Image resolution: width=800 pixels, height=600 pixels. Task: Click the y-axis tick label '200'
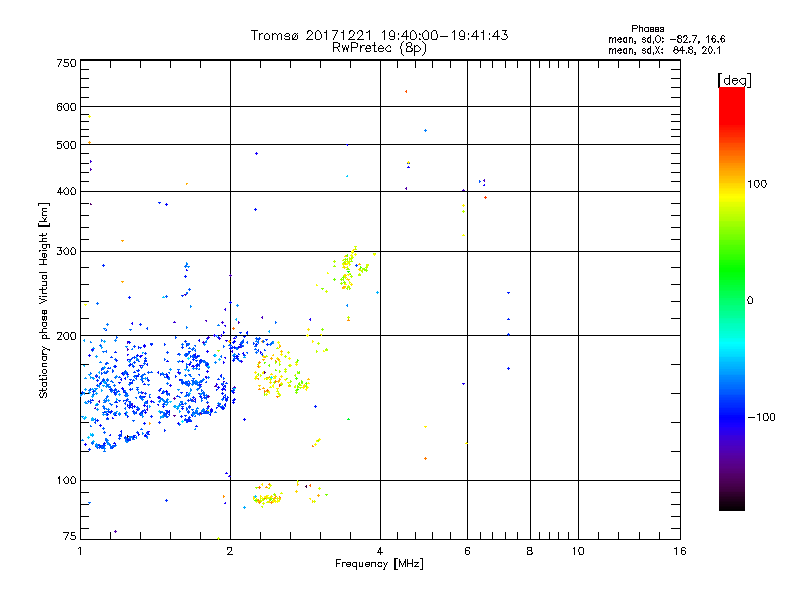point(66,336)
